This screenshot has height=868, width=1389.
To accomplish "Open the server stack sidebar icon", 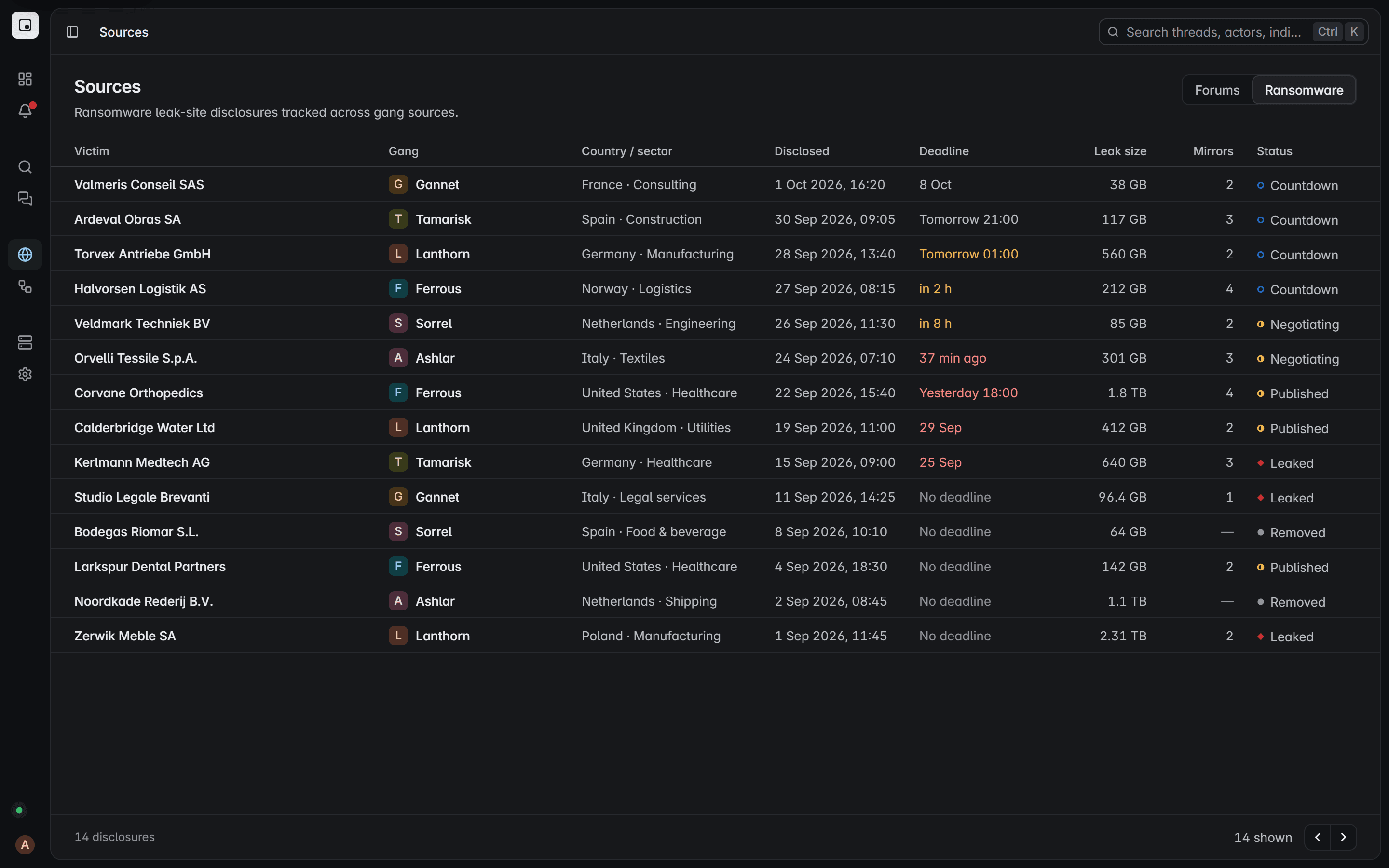I will click(x=25, y=342).
